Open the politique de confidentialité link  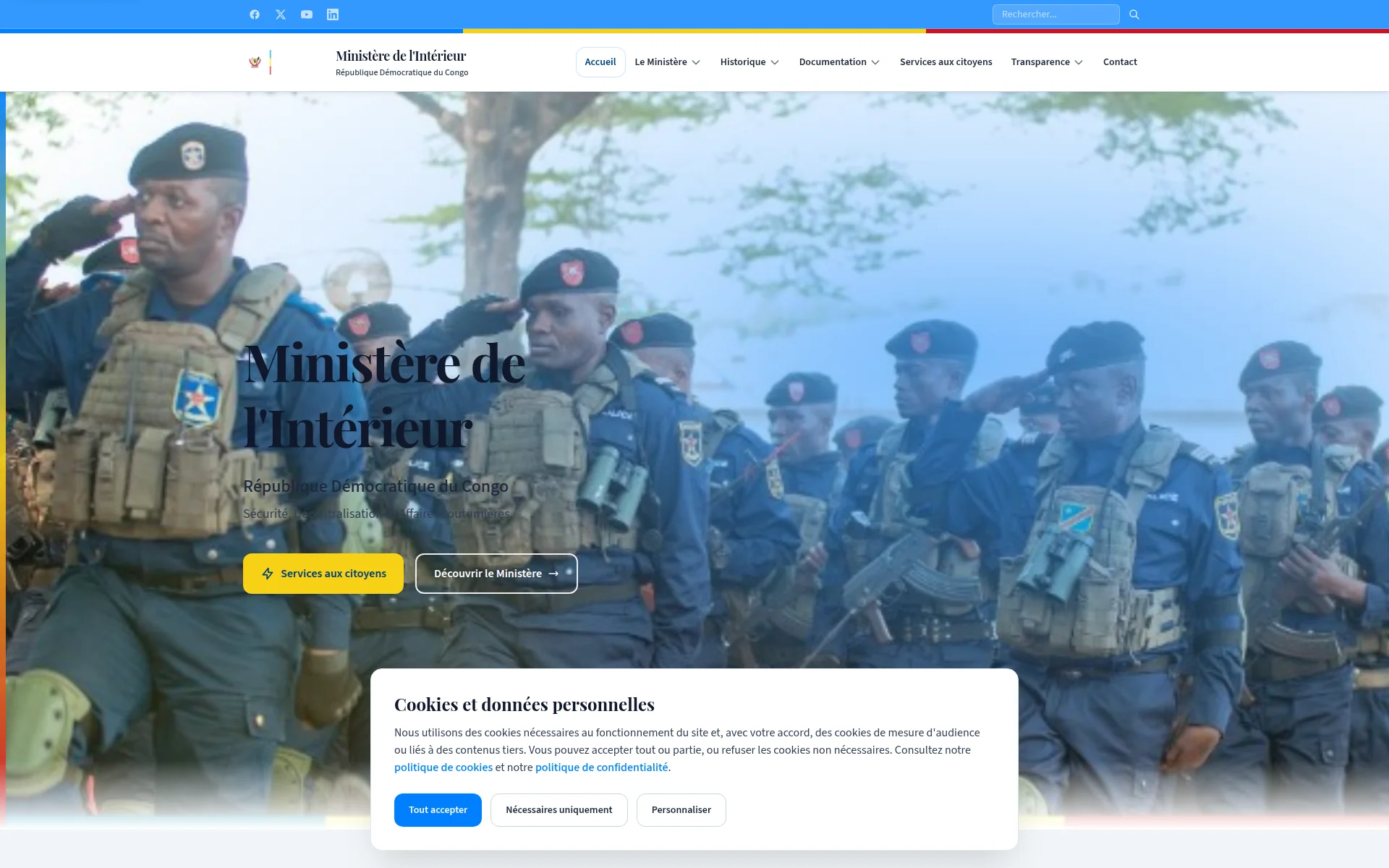pyautogui.click(x=602, y=767)
